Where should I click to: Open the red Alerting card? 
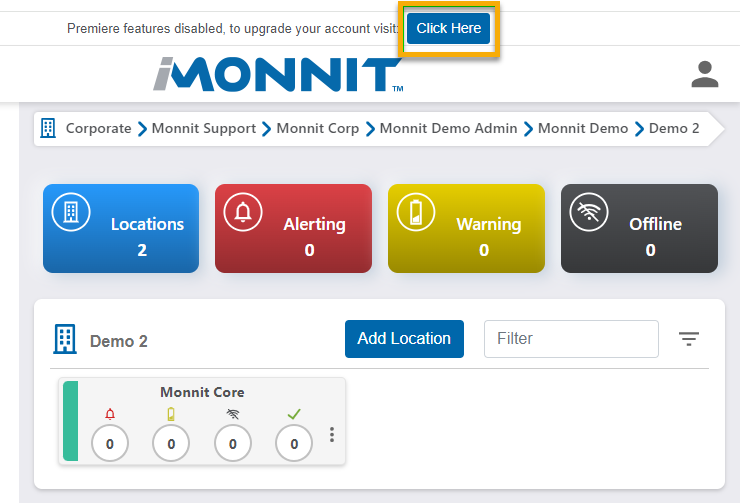(293, 228)
